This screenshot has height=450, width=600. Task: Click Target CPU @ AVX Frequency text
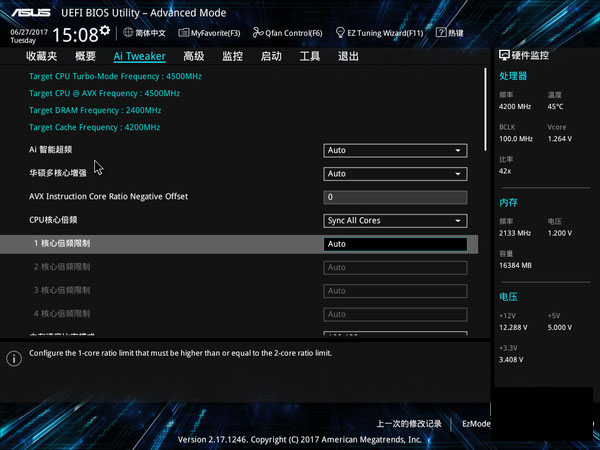pos(104,93)
